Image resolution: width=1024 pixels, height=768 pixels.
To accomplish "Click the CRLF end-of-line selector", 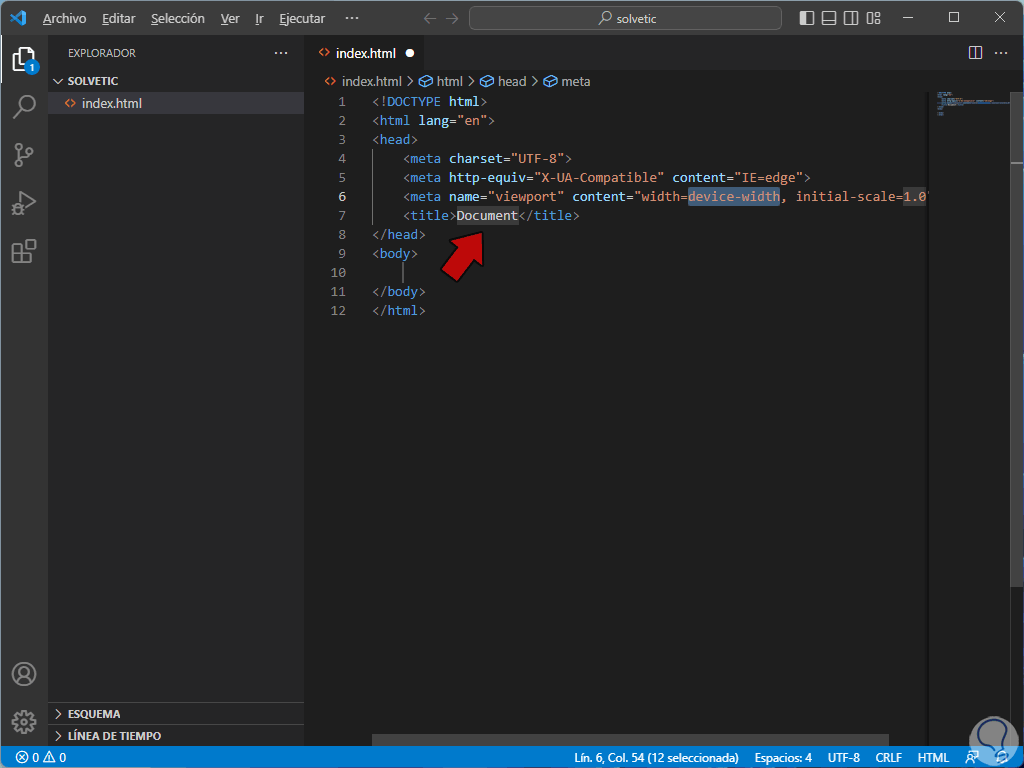I will tap(888, 757).
